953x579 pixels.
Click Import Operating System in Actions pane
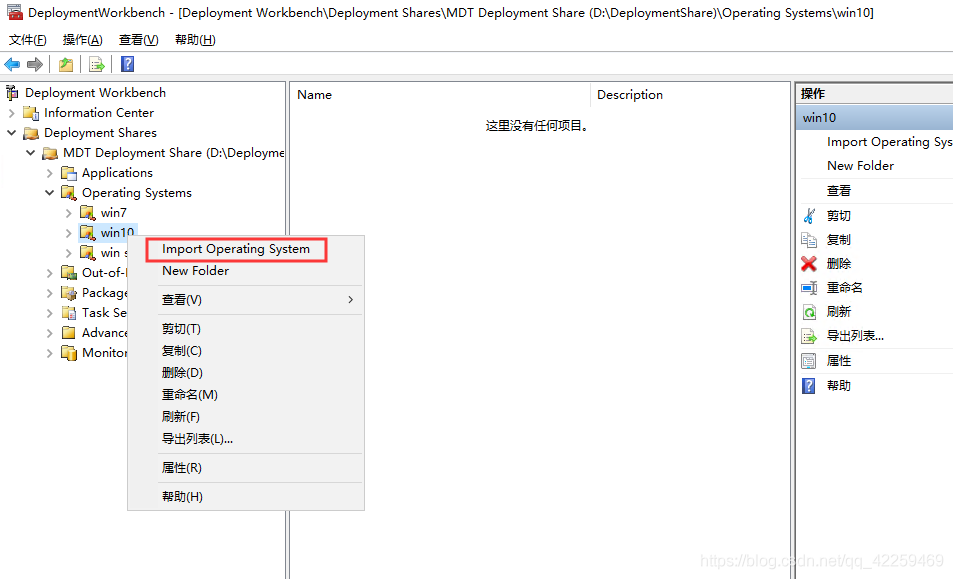(x=888, y=142)
